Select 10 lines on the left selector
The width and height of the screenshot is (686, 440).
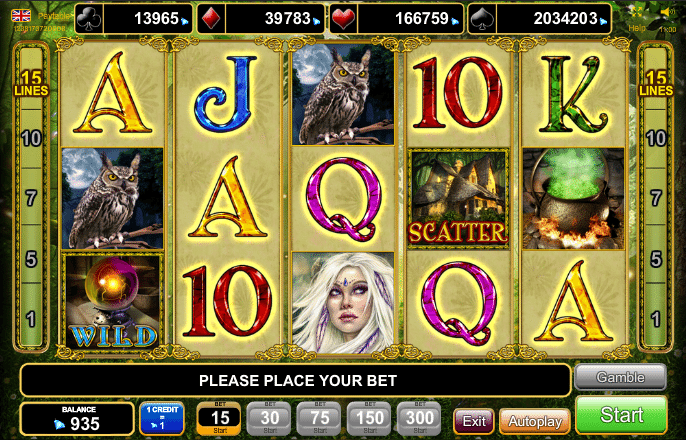(x=31, y=139)
